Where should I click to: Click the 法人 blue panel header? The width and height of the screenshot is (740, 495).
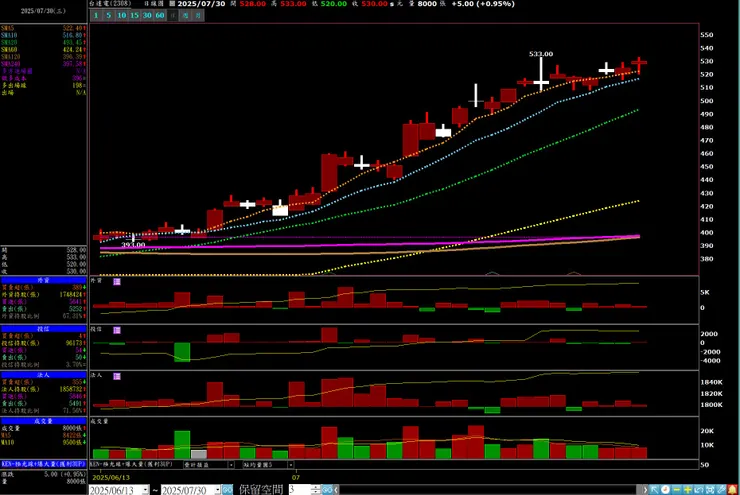click(43, 375)
